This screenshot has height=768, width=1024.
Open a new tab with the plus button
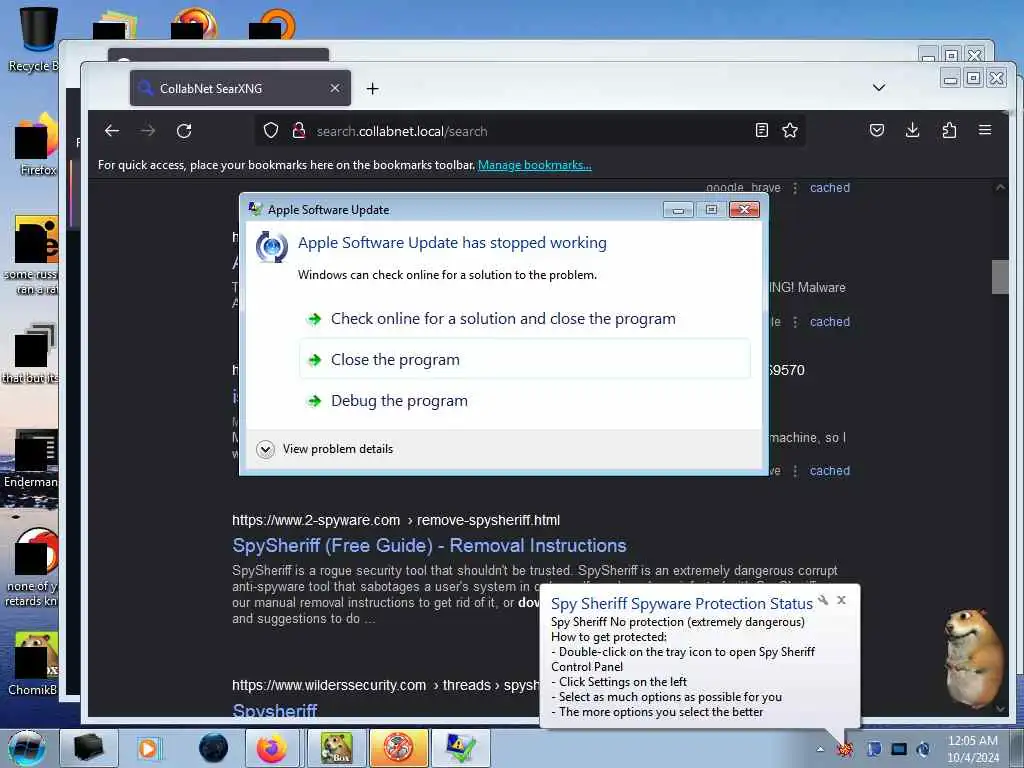coord(372,88)
